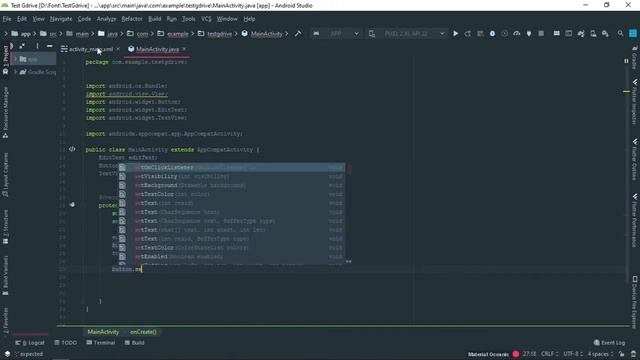The height and width of the screenshot is (360, 640).
Task: Select setOnClickListener completion suggestion
Action: point(232,167)
